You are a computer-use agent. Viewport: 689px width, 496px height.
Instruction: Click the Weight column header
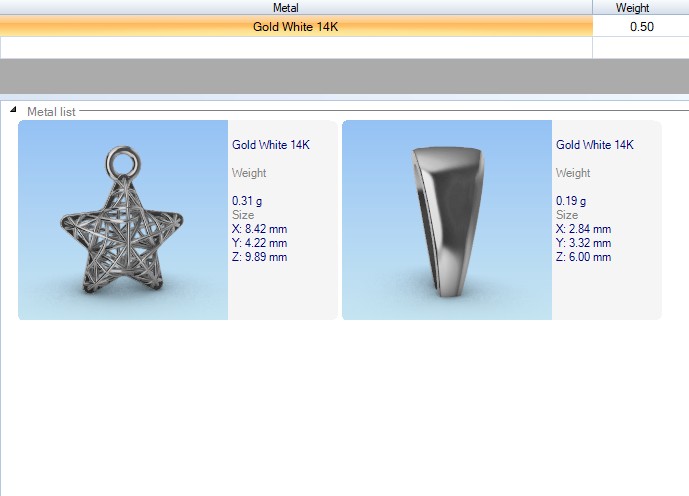coord(632,8)
